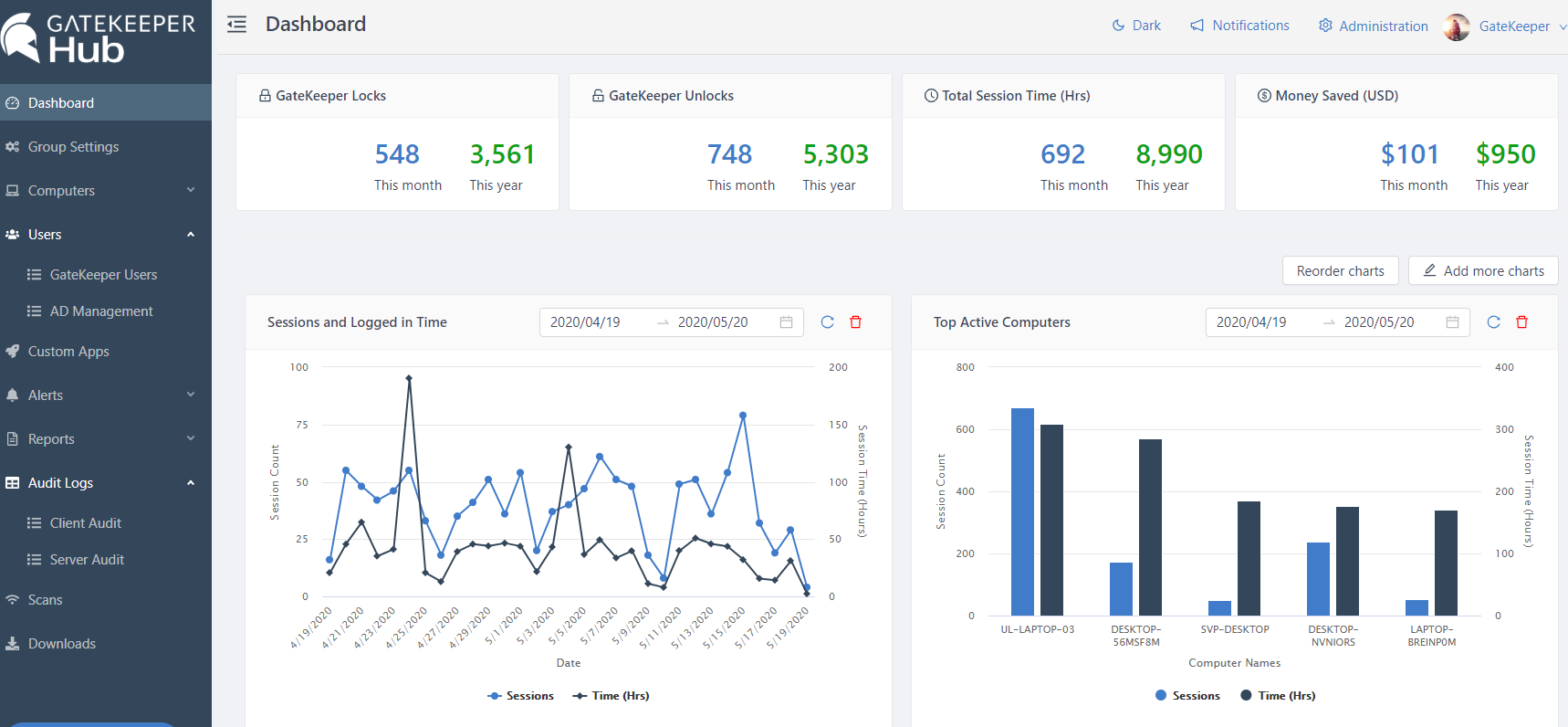Delete the Sessions and Logged in Time chart

point(856,322)
